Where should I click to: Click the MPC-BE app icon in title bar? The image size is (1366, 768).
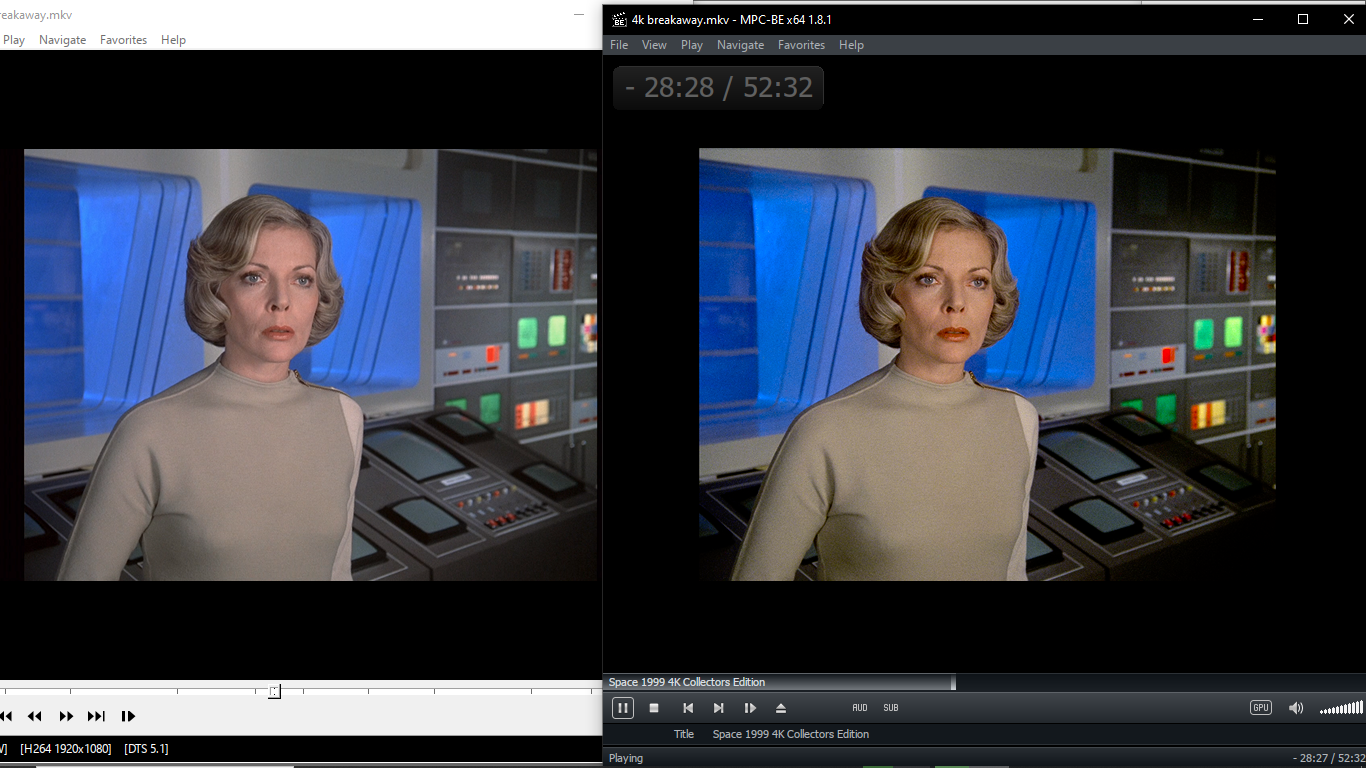pyautogui.click(x=619, y=19)
